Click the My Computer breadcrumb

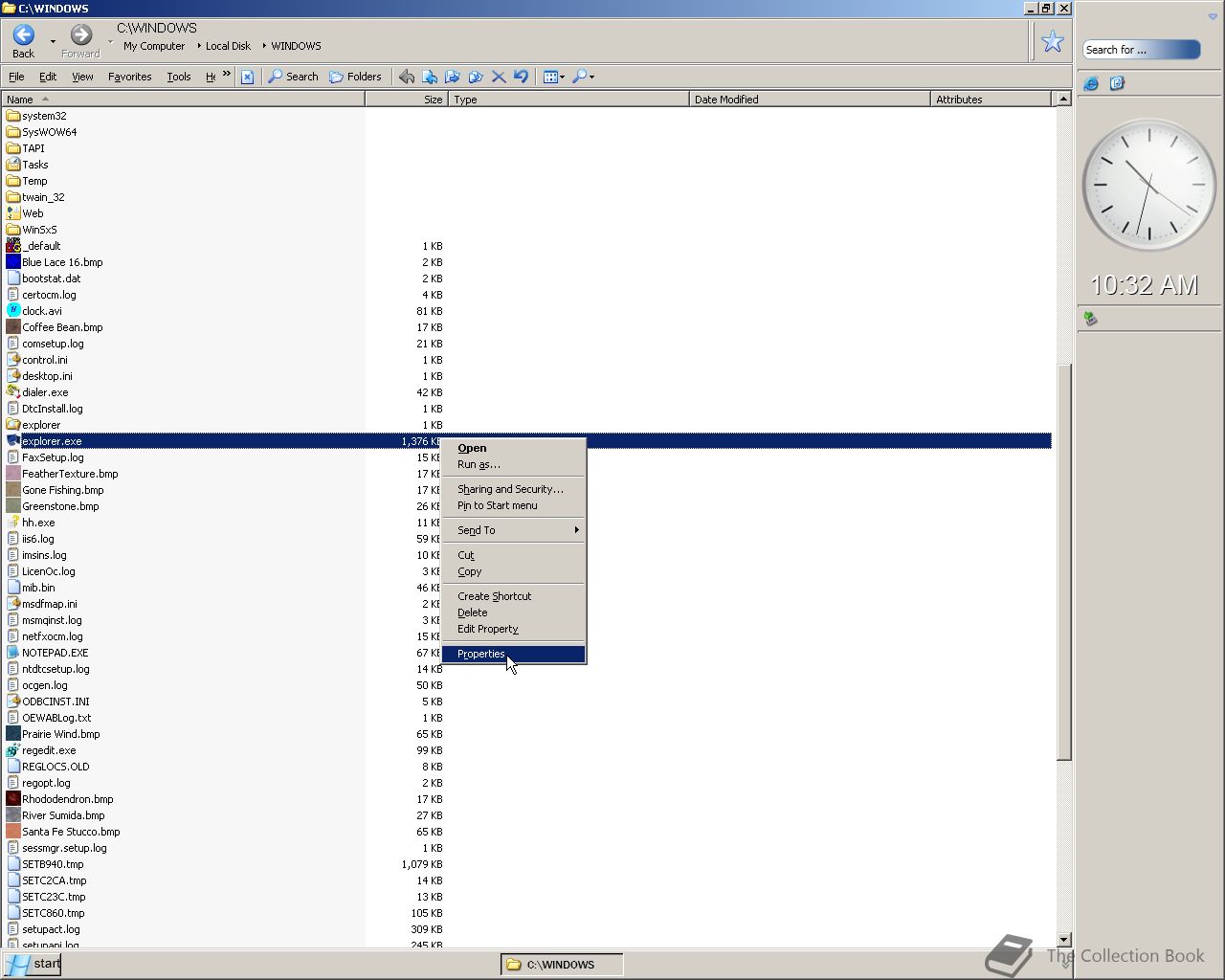click(154, 46)
